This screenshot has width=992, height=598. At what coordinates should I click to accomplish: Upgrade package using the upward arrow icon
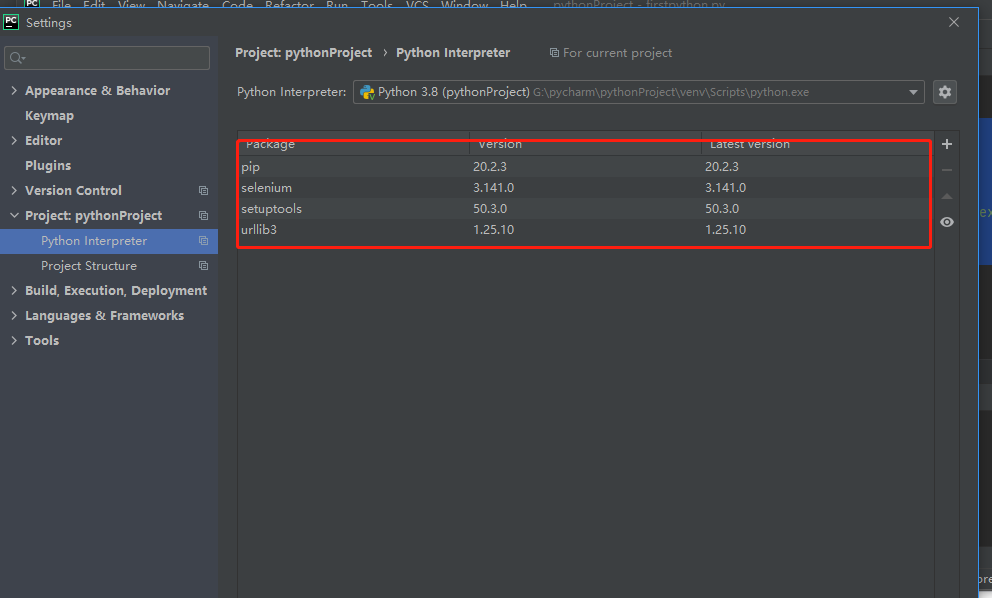(x=947, y=195)
